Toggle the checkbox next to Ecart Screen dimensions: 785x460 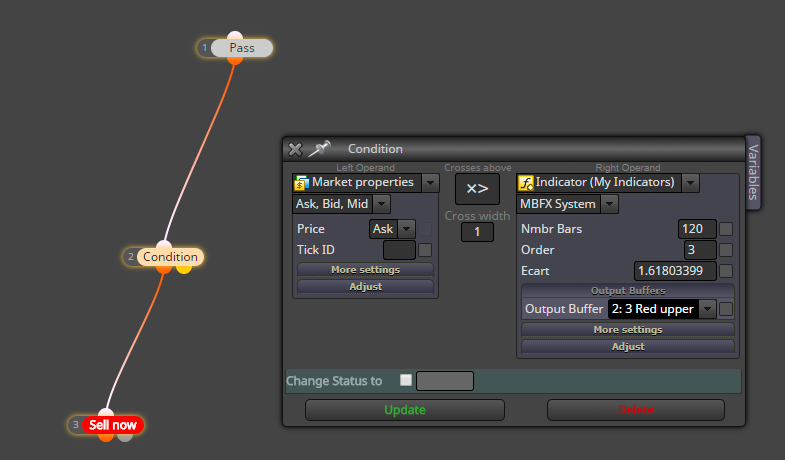(x=726, y=271)
